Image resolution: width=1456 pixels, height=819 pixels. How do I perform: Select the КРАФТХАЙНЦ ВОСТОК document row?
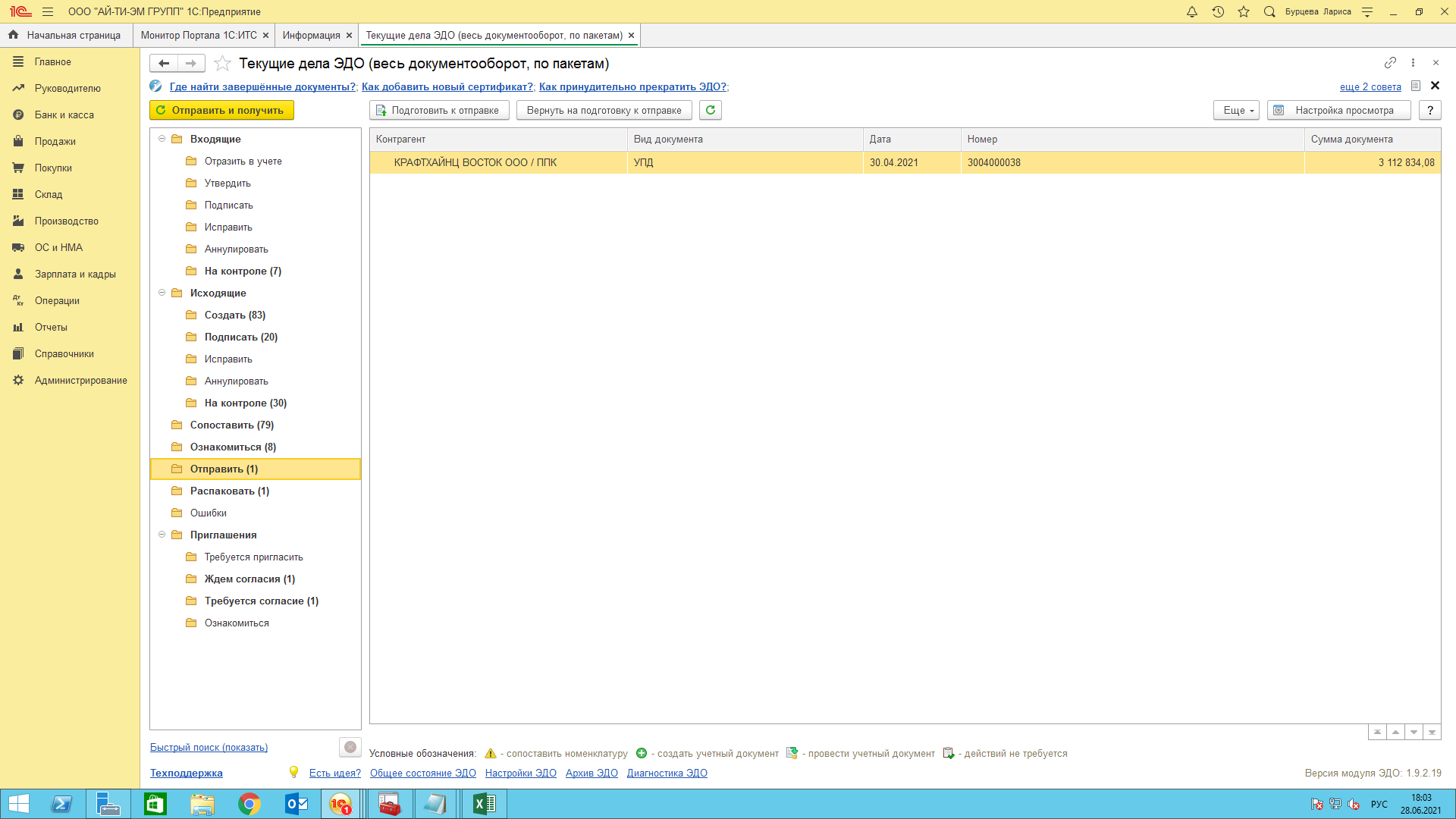coord(475,162)
